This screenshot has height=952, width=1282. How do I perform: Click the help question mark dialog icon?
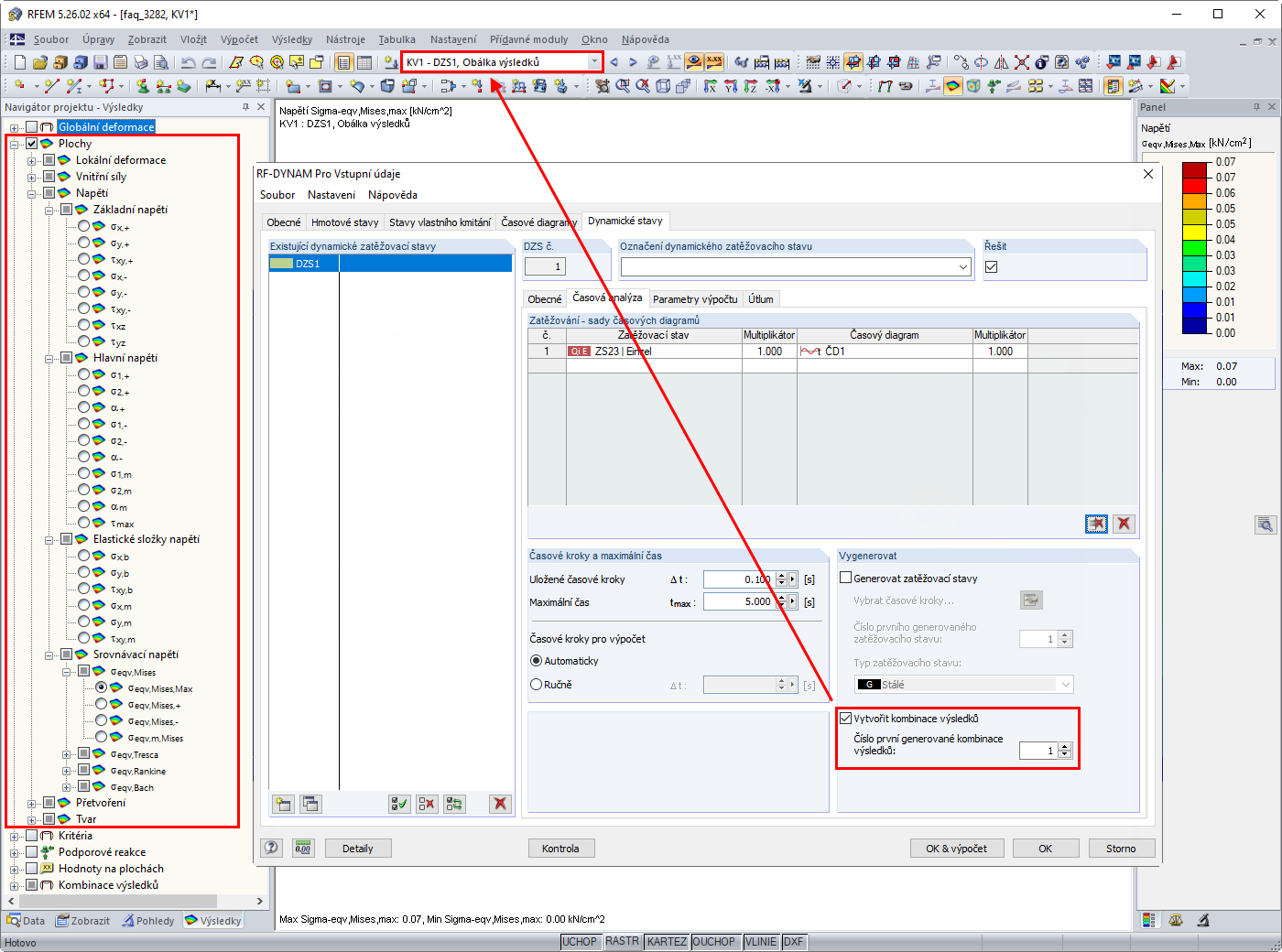[x=271, y=848]
